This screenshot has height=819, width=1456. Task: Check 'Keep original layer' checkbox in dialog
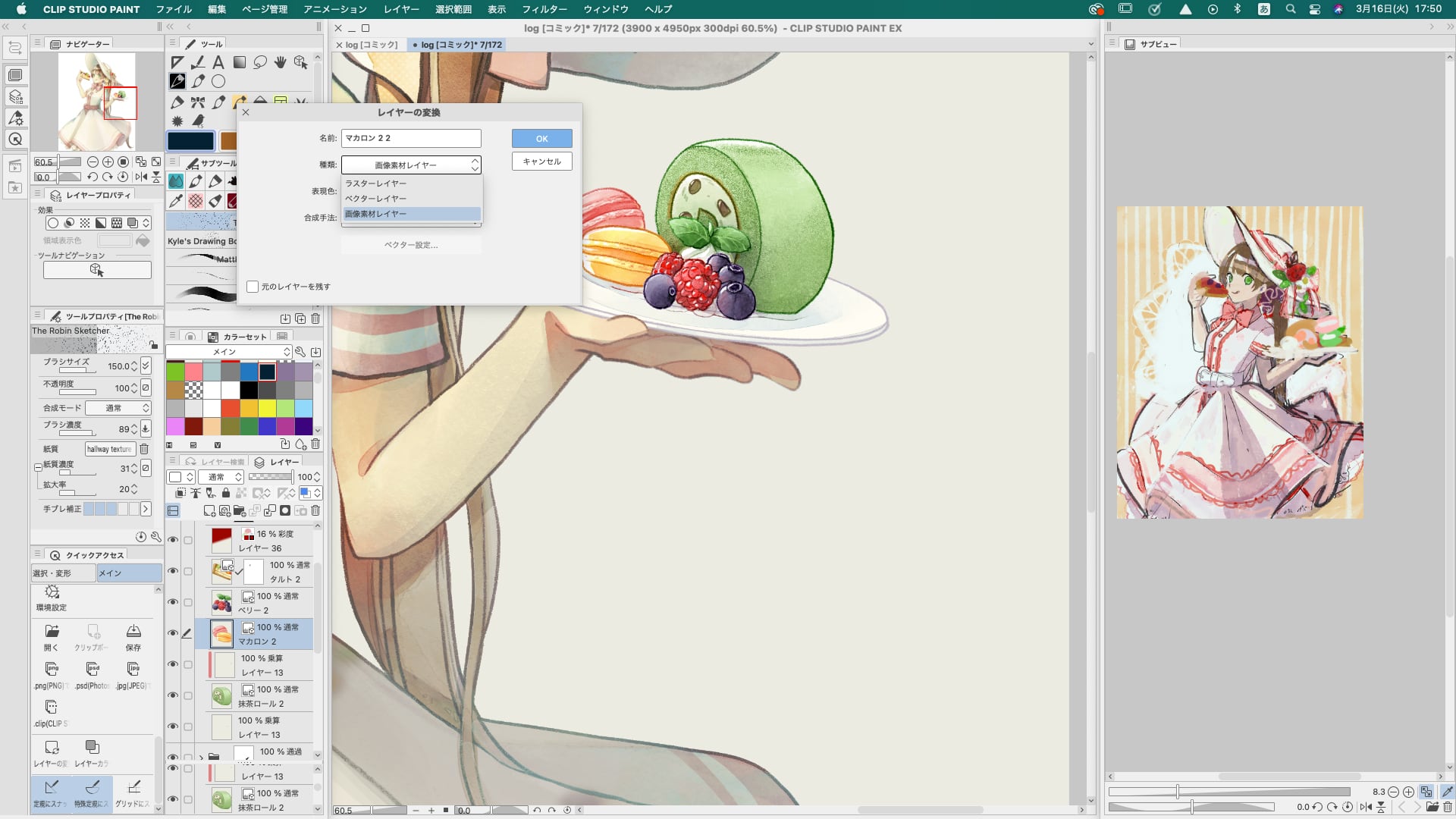coord(253,287)
